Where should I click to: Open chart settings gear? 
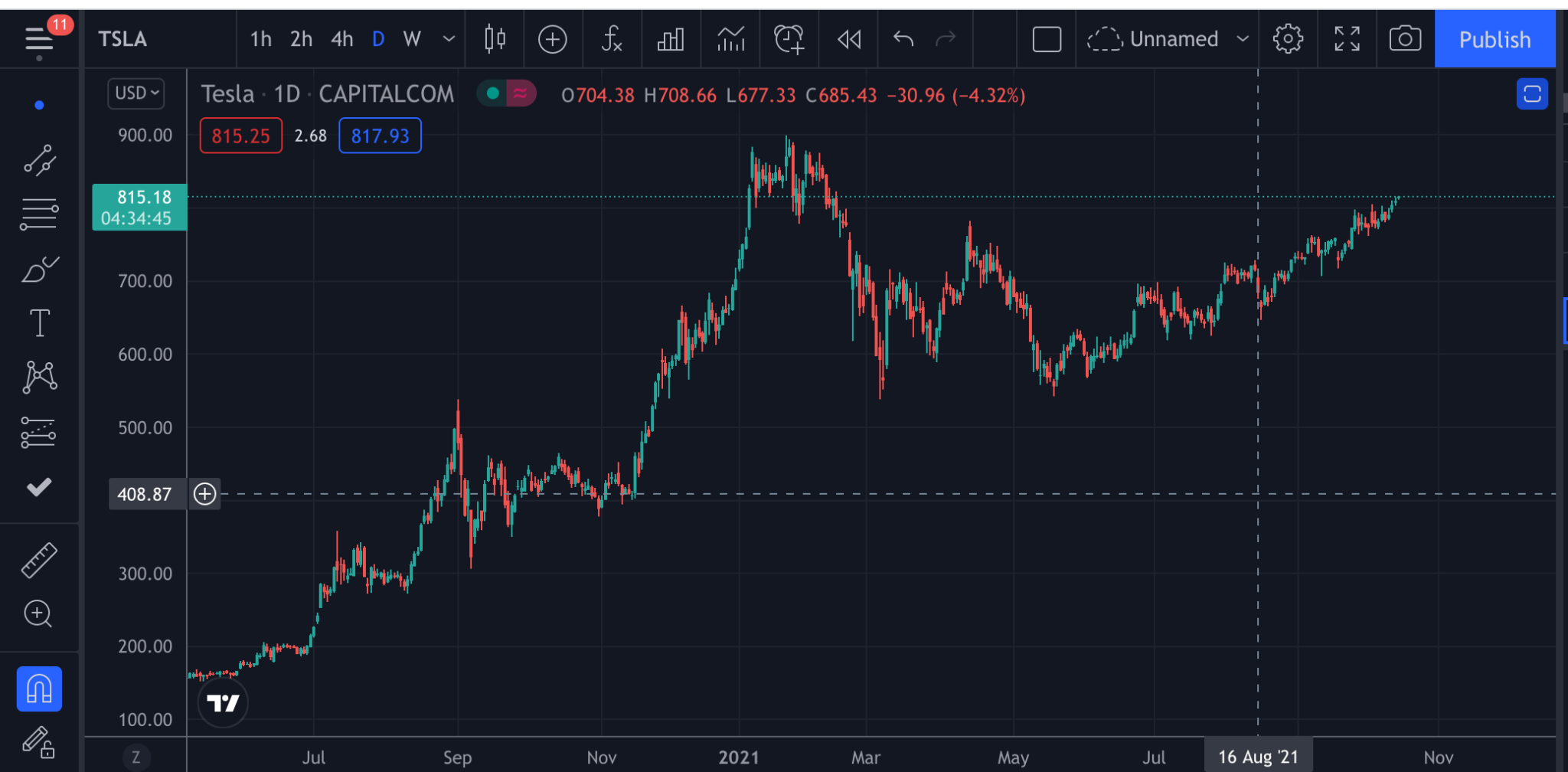click(x=1288, y=39)
